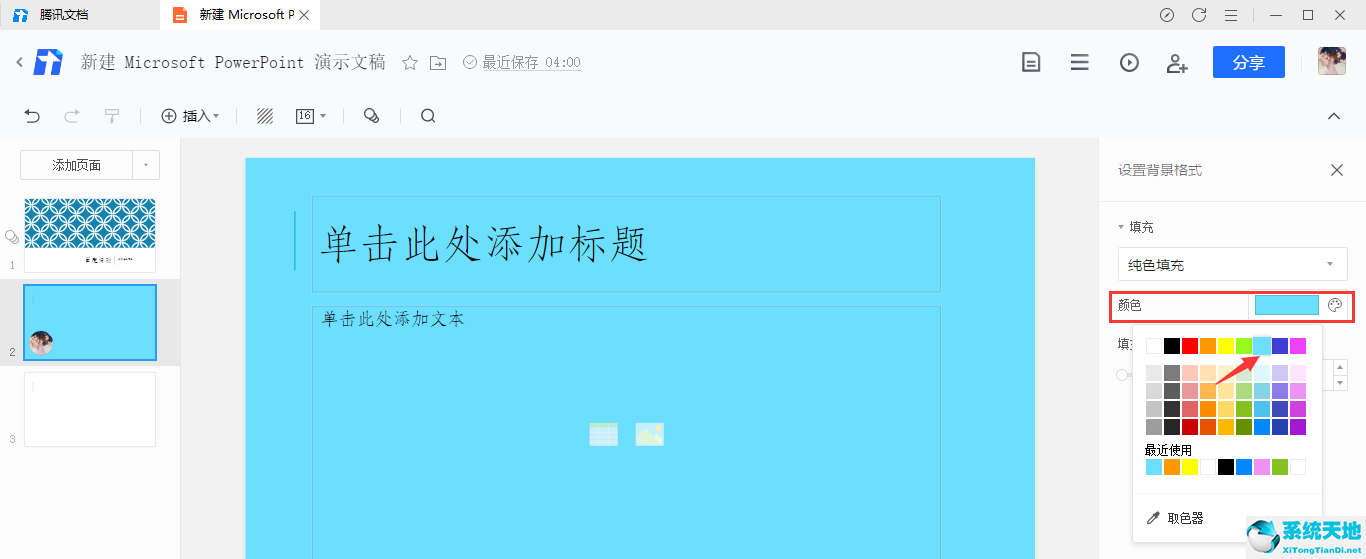Click the insert picture icon on slide
The width and height of the screenshot is (1366, 559).
tap(650, 434)
